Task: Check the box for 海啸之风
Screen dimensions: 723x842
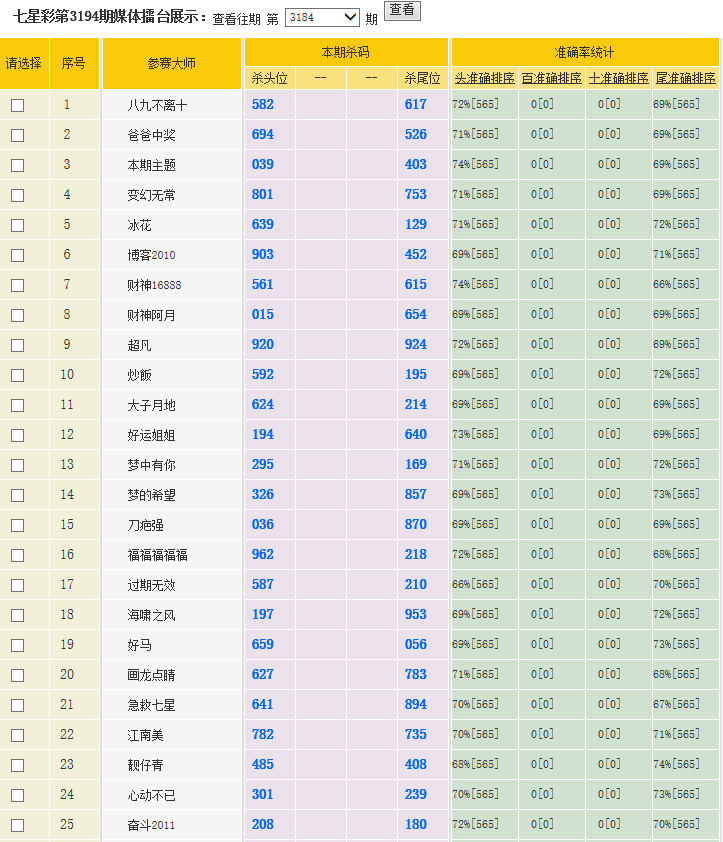Action: pyautogui.click(x=17, y=615)
